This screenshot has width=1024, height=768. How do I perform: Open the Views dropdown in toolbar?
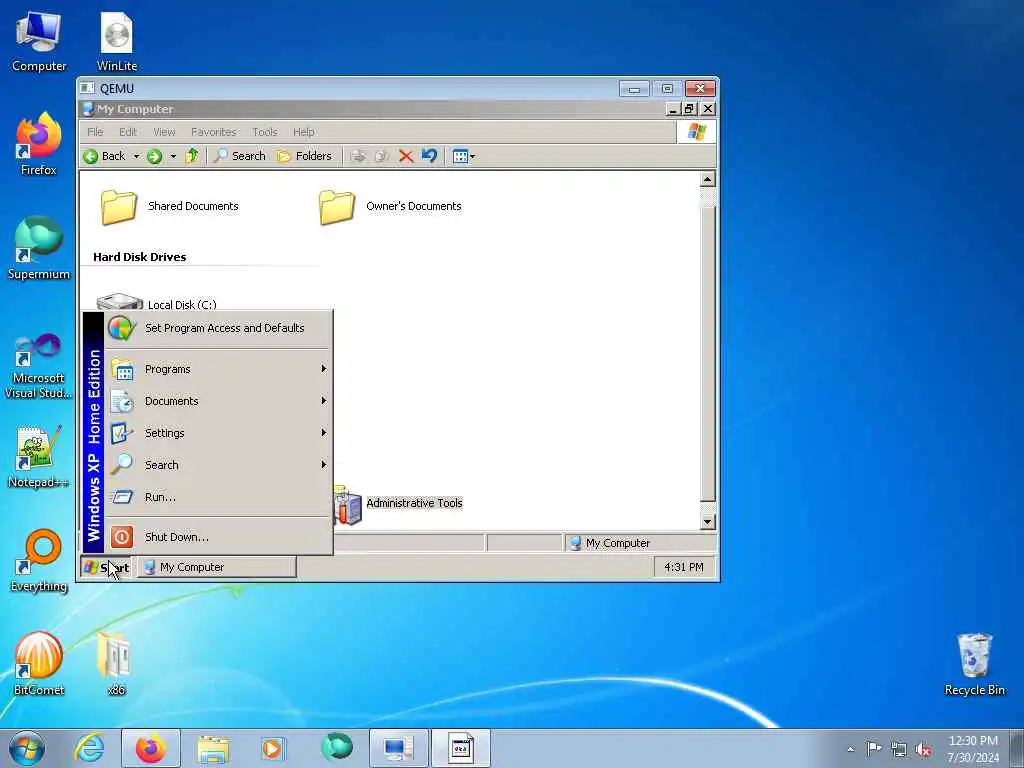[464, 156]
